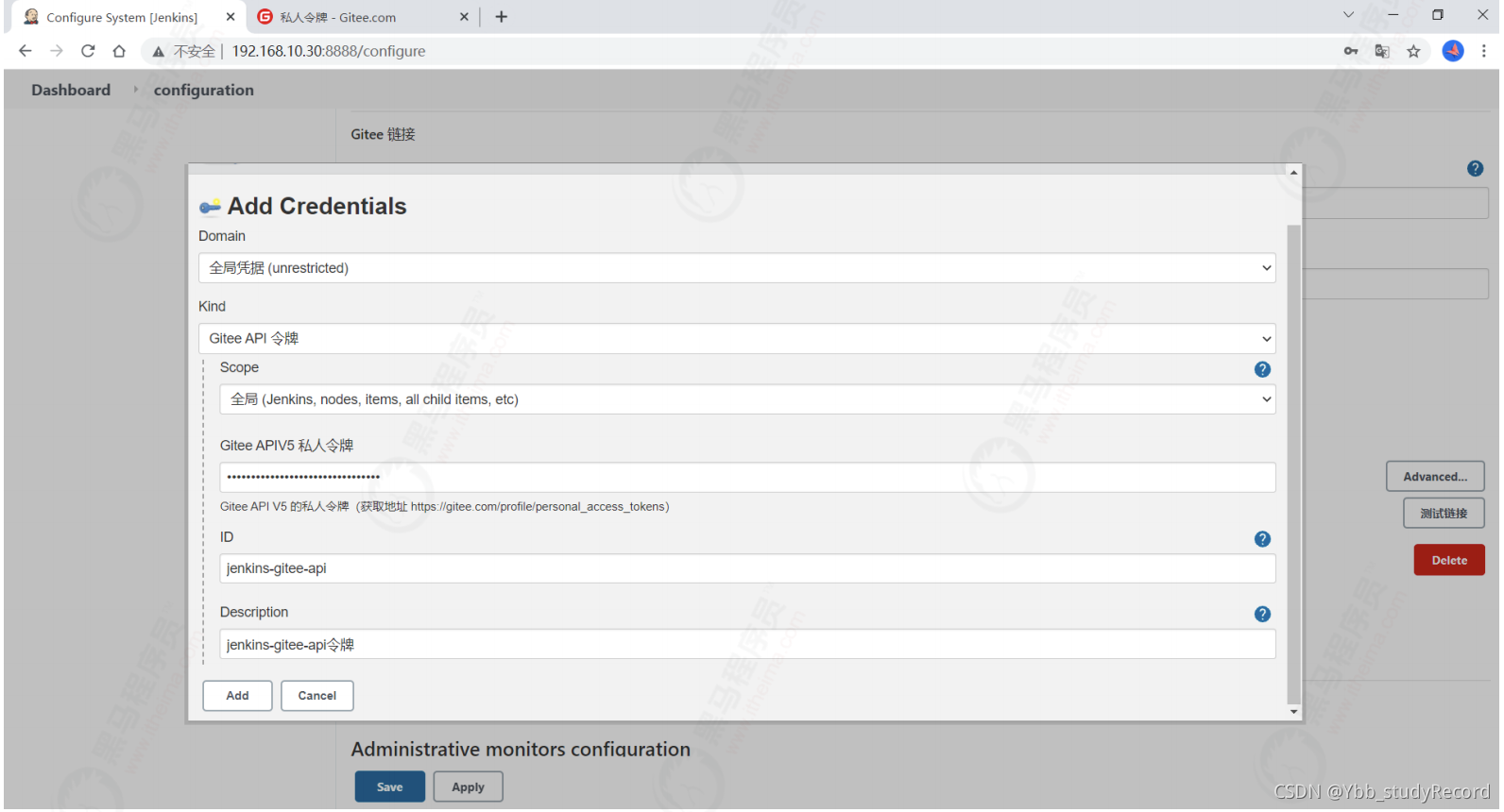This screenshot has height=812, width=1504.
Task: Go back using the browser back arrow
Action: 26,51
